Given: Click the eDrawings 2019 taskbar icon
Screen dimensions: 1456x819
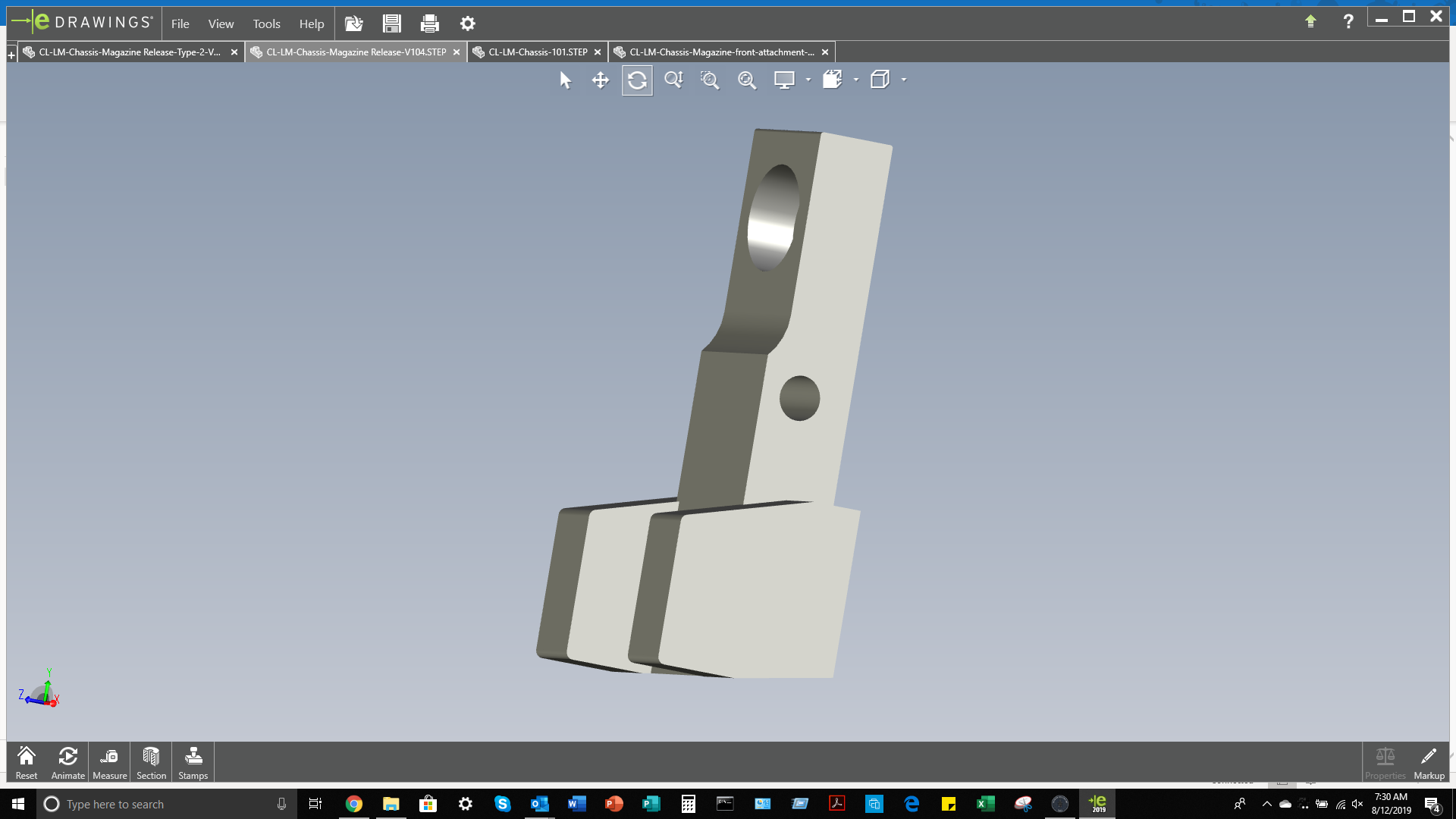Looking at the screenshot, I should click(x=1097, y=804).
